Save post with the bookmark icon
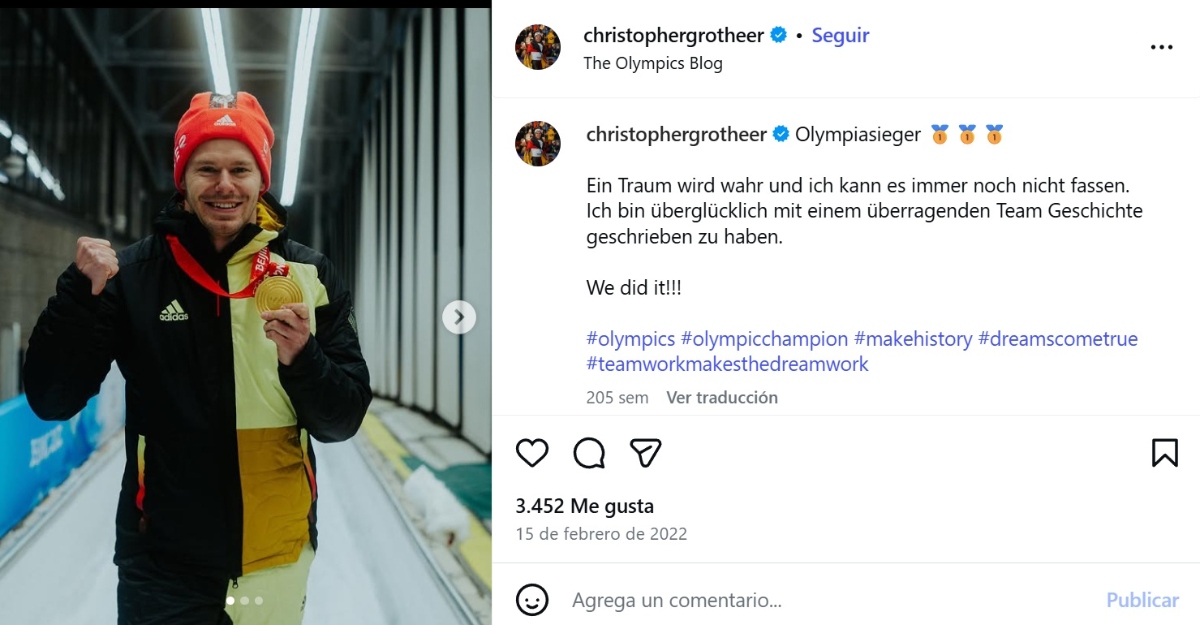The image size is (1200, 625). point(1165,453)
